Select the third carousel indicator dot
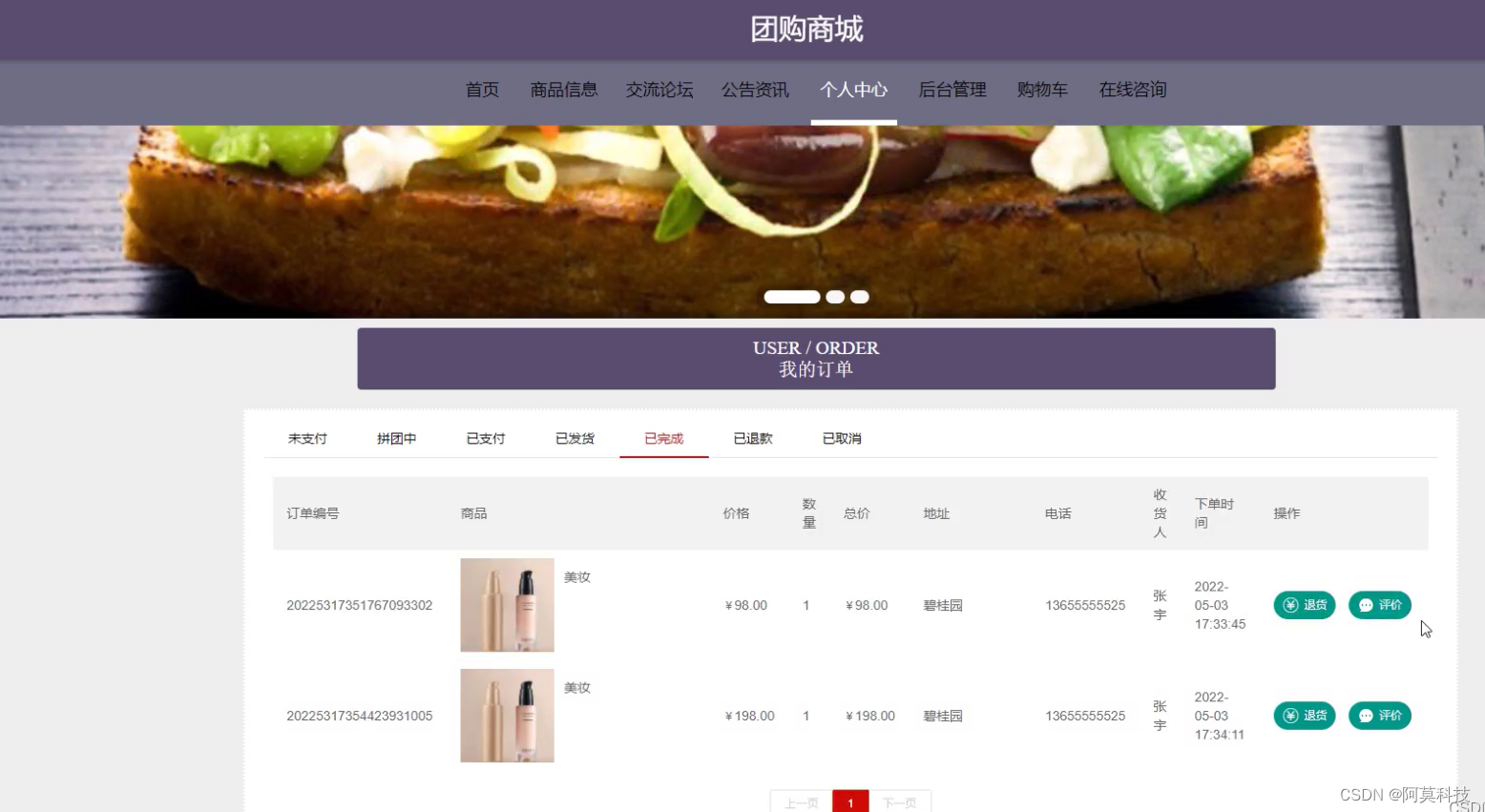1485x812 pixels. pyautogui.click(x=860, y=297)
